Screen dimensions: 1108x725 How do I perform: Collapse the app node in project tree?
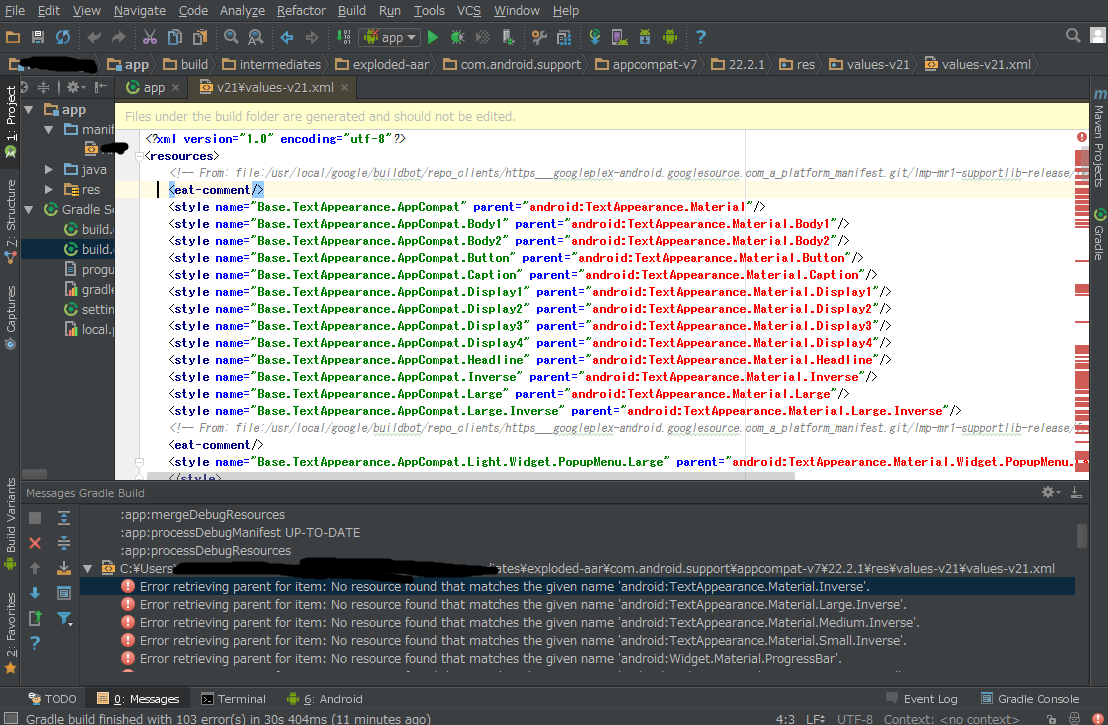click(29, 110)
